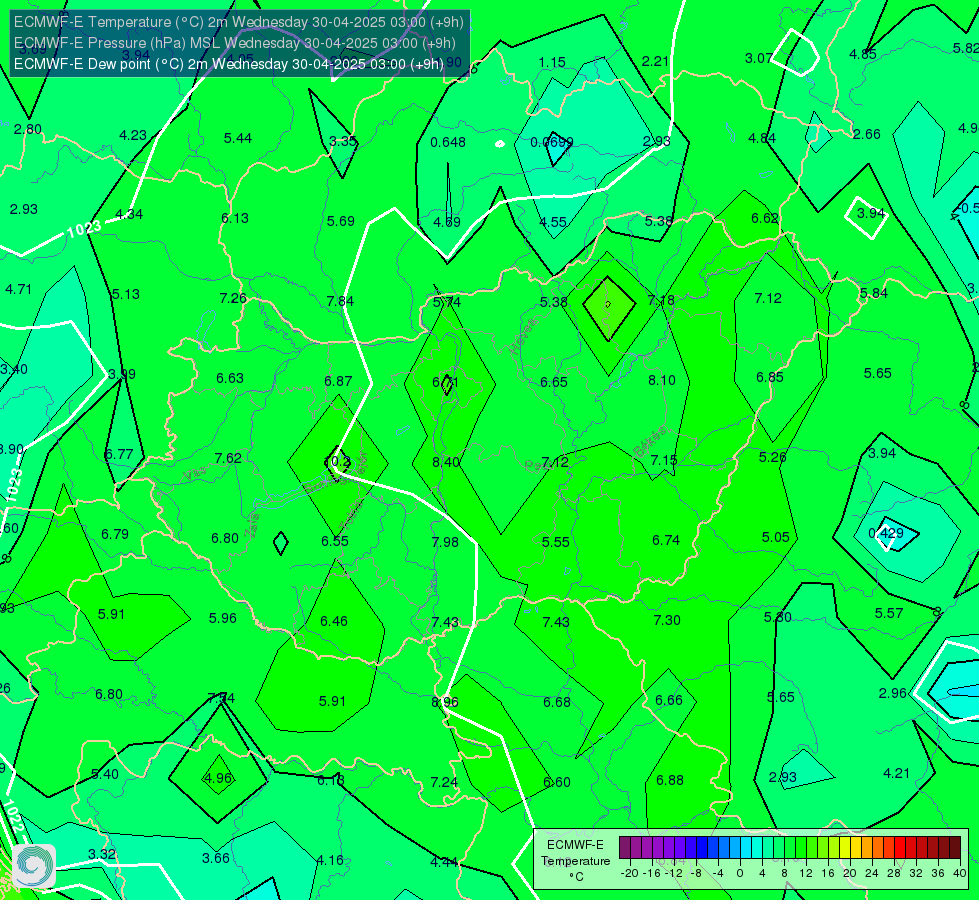Click the legend tick label 24
The image size is (979, 900).
[872, 873]
